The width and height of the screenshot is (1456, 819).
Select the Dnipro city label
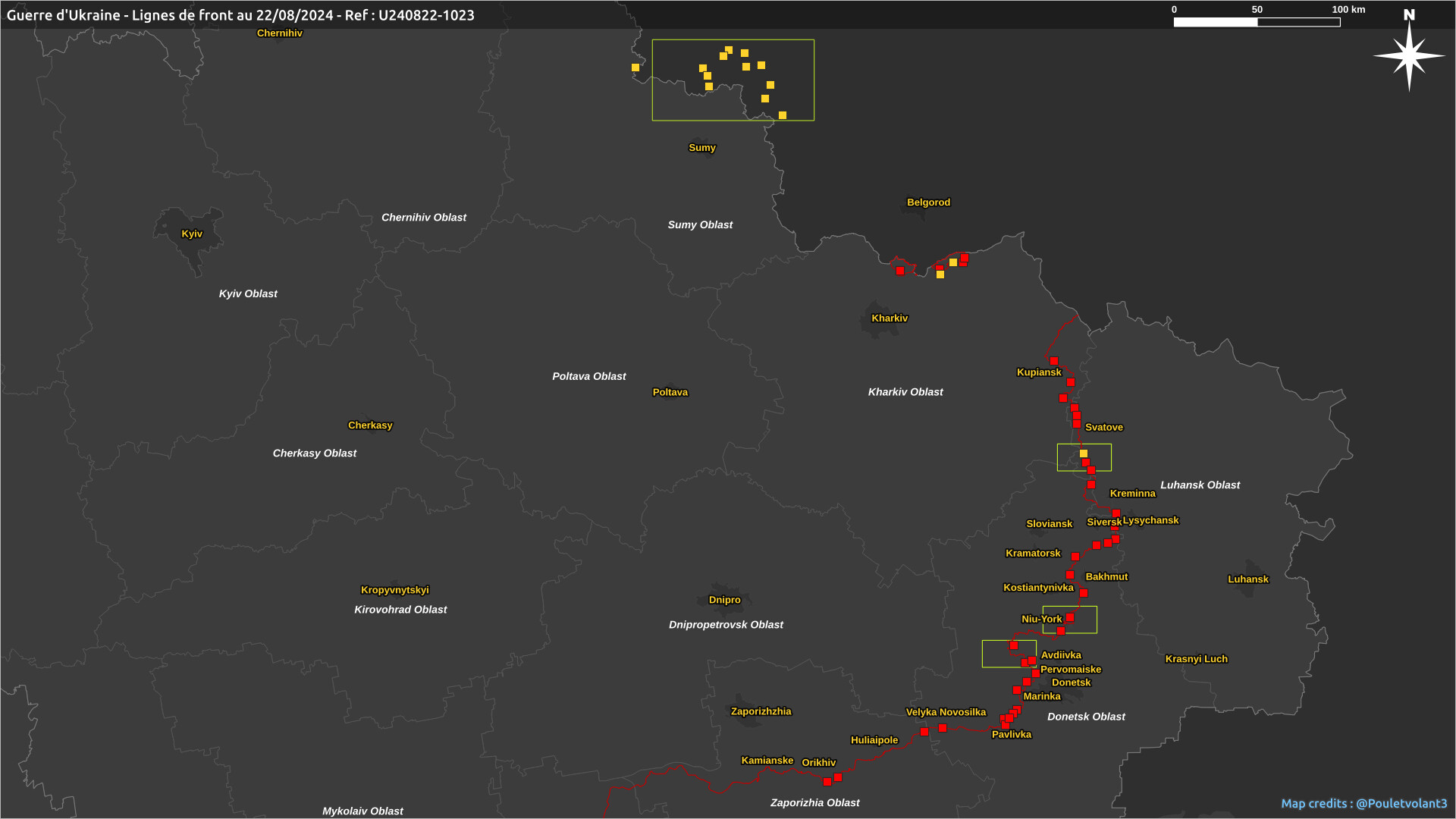724,600
